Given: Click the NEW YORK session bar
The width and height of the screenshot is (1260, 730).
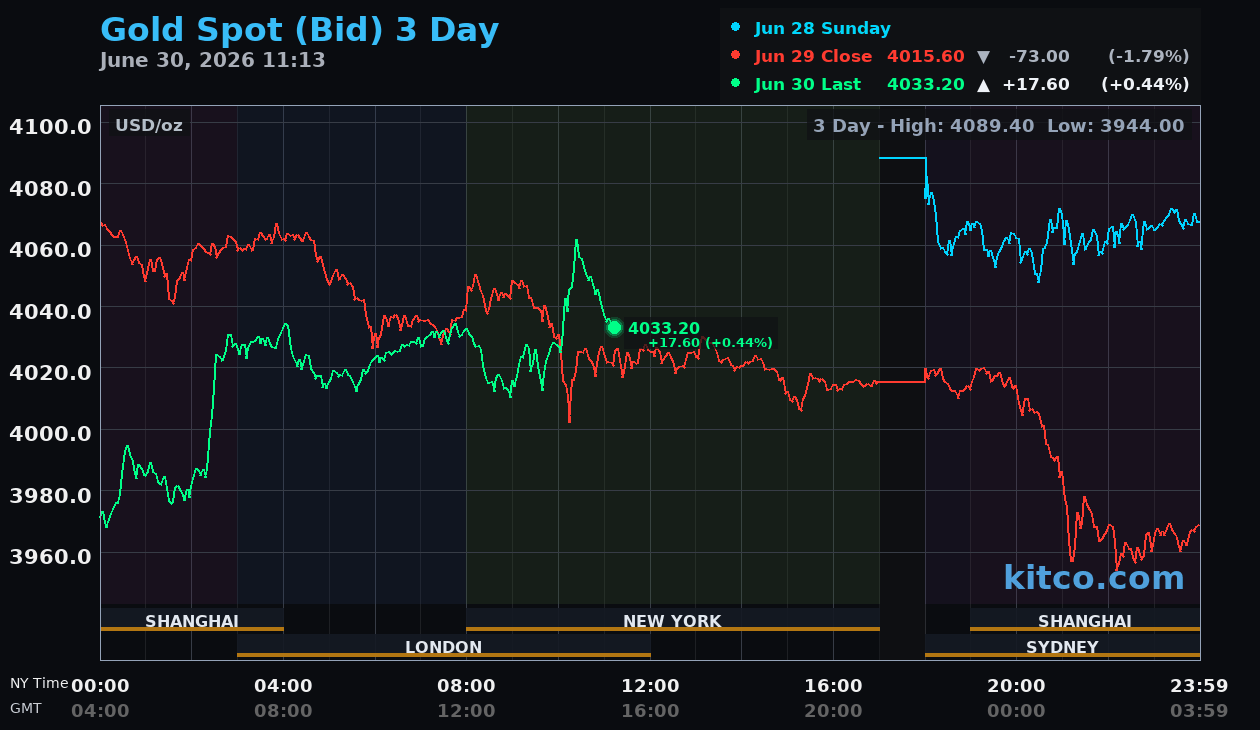Looking at the screenshot, I should pyautogui.click(x=673, y=621).
